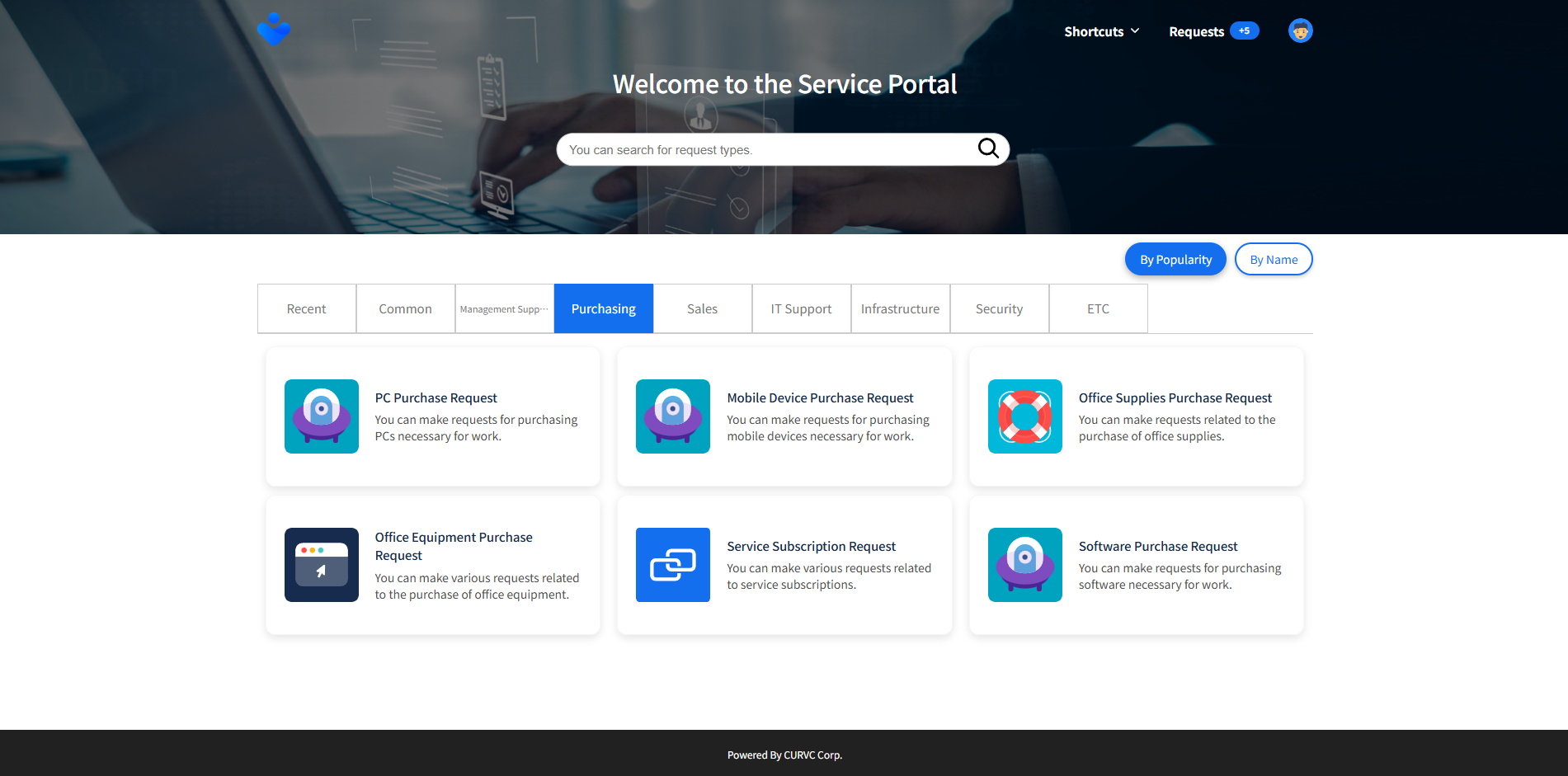
Task: Switch to the Sales tab
Action: point(703,308)
